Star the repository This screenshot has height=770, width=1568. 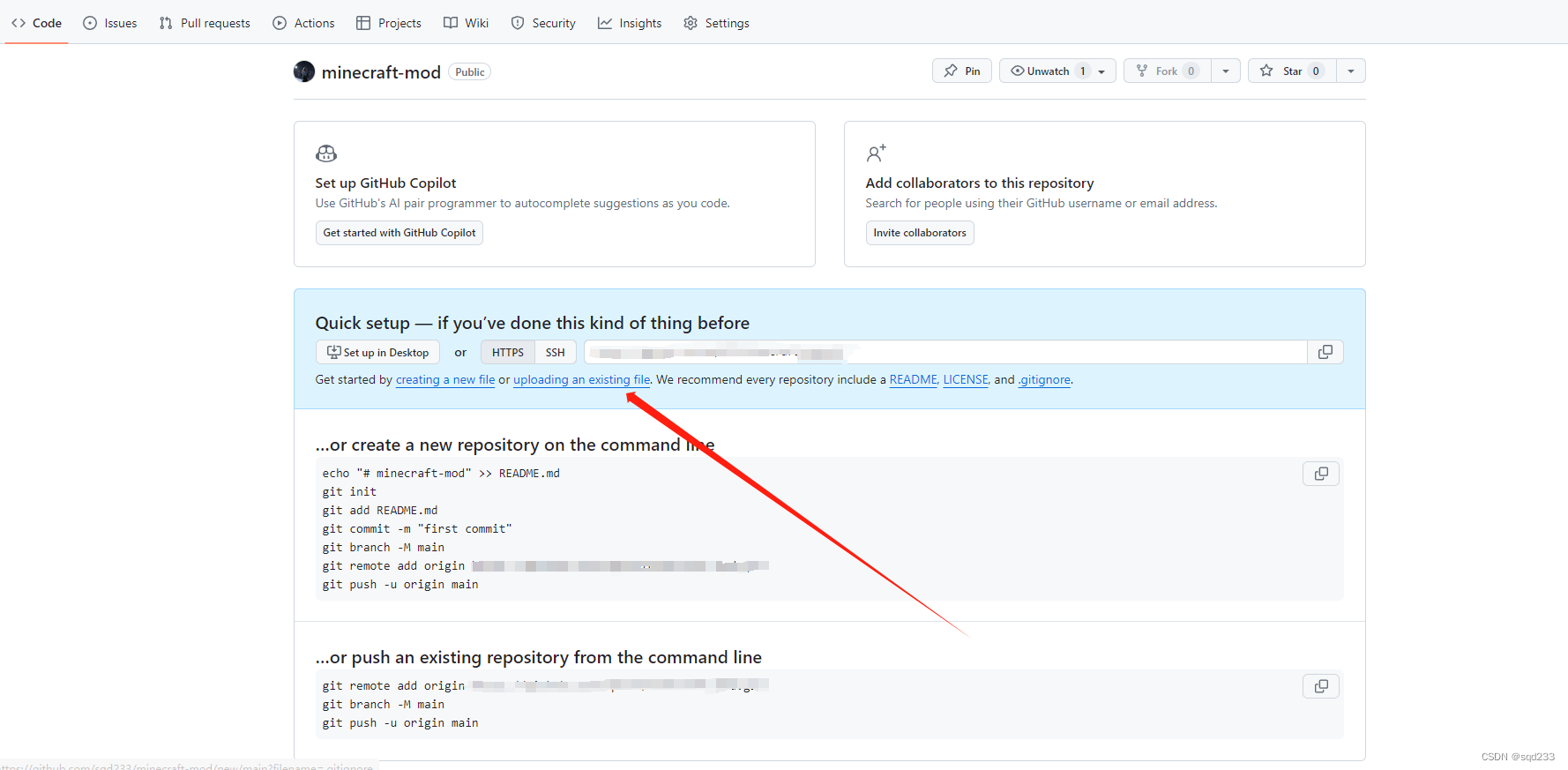pos(1292,71)
